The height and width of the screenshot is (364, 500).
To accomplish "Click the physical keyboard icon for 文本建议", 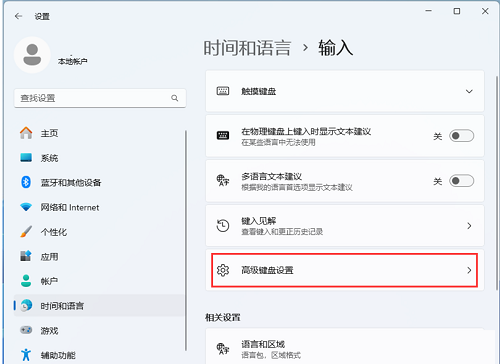I will point(223,136).
